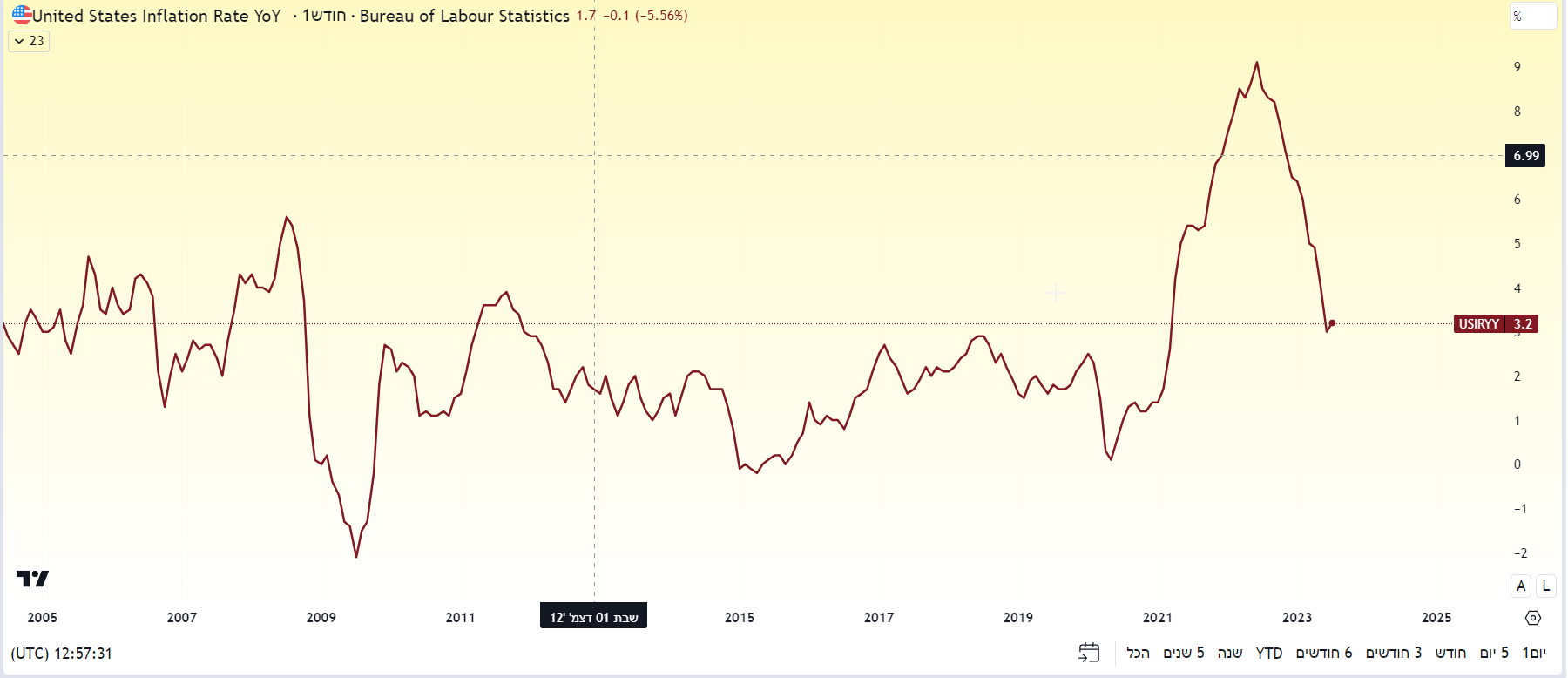Select the הכל (all) time range
This screenshot has width=1568, height=678.
(x=1138, y=654)
